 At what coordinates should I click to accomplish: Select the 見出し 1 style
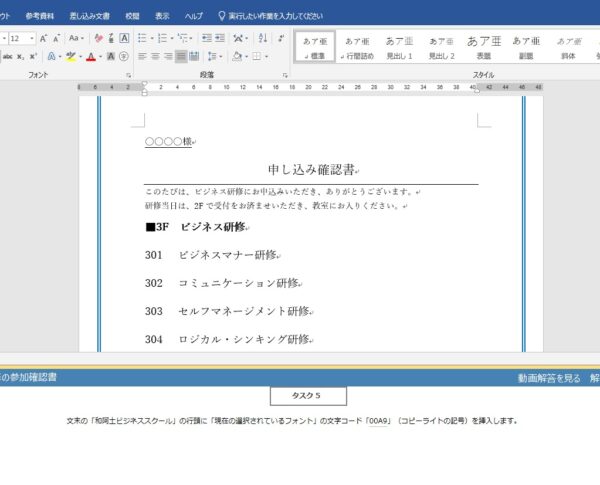pos(399,47)
